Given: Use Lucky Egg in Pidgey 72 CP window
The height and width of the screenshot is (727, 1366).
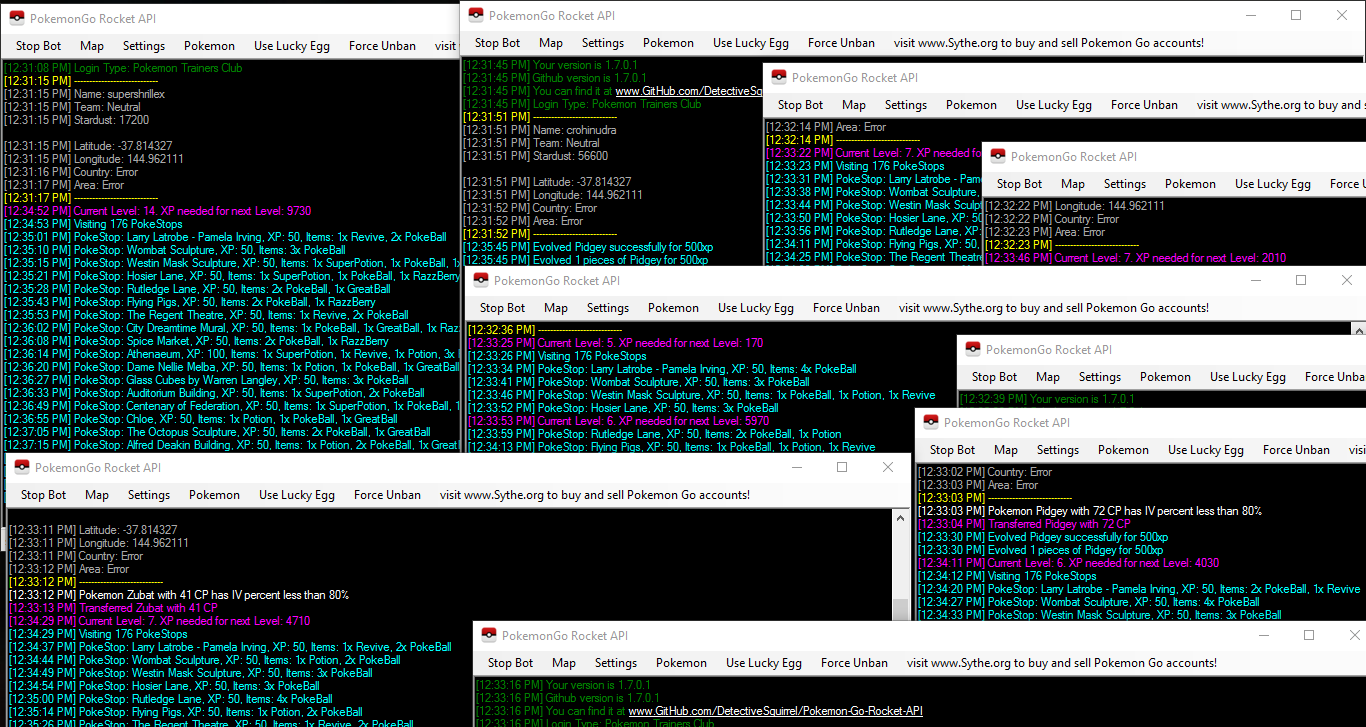Looking at the screenshot, I should coord(1206,450).
